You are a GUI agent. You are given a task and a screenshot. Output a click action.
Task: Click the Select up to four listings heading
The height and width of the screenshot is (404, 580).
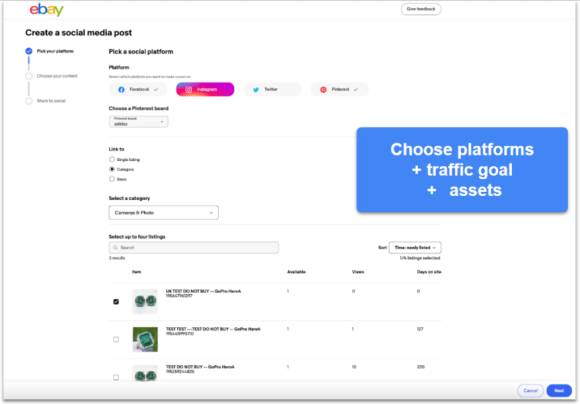point(137,237)
